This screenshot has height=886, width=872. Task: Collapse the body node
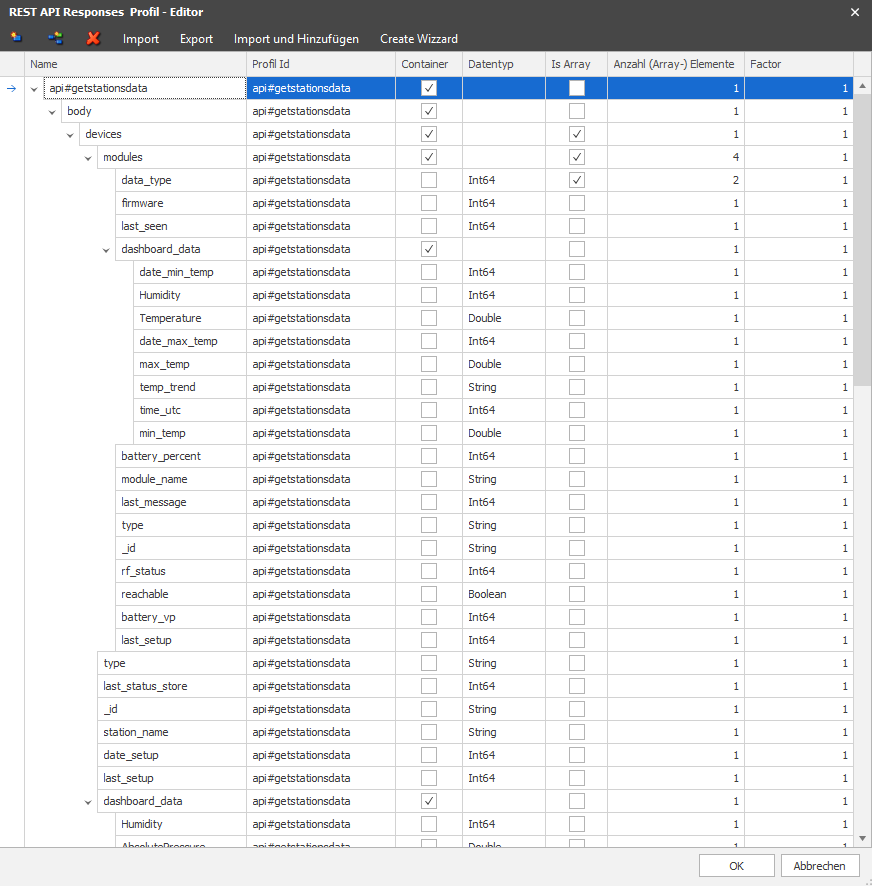click(52, 112)
